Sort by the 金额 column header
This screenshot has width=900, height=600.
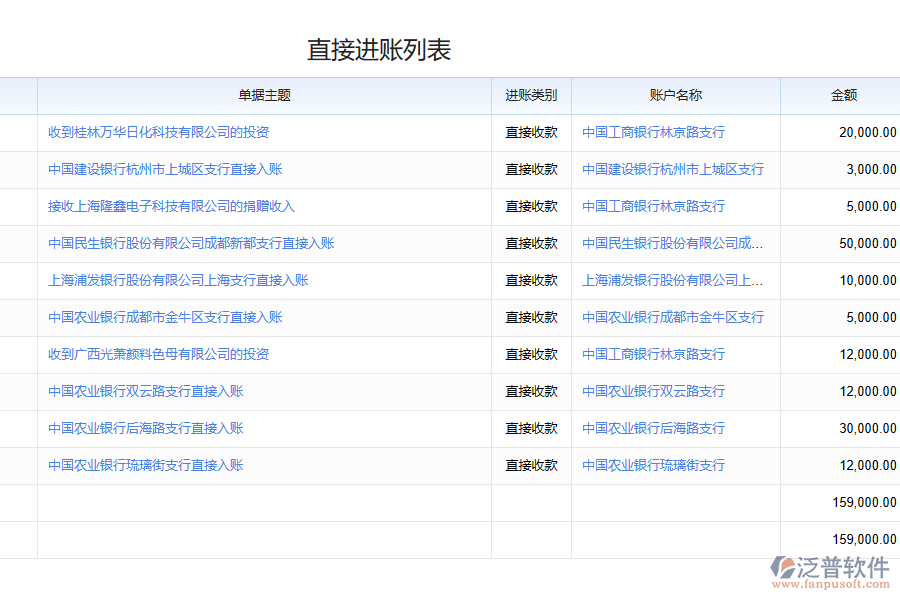point(846,95)
